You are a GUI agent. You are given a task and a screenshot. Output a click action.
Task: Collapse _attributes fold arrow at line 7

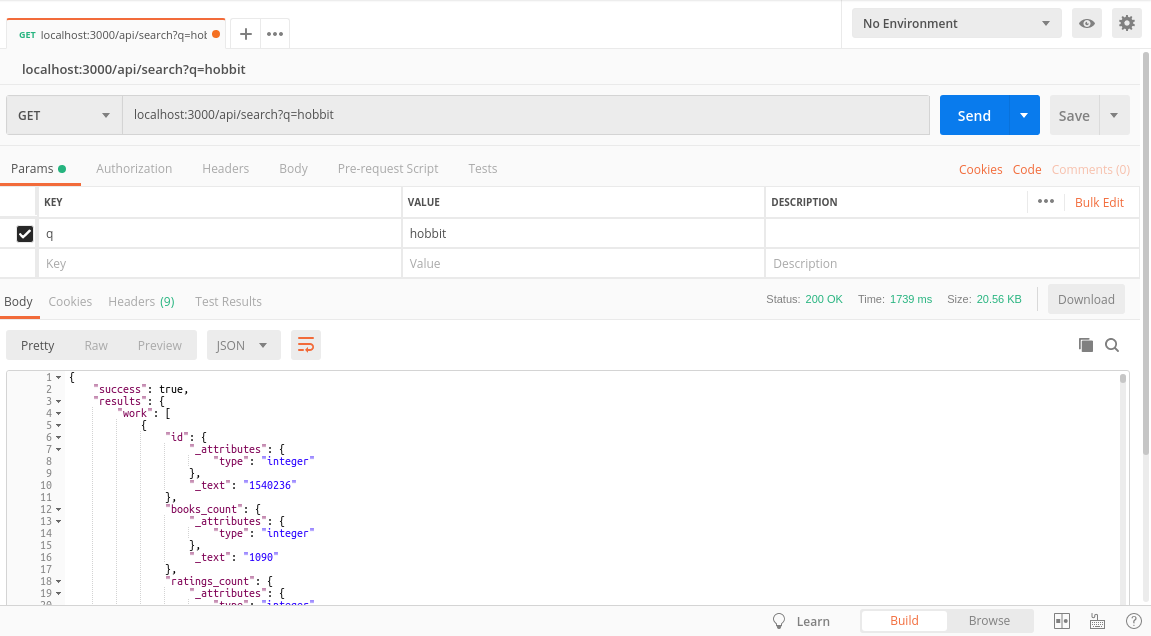[59, 449]
